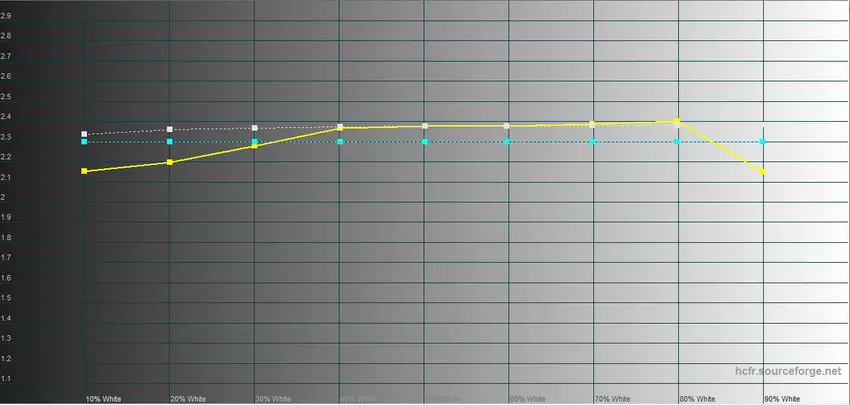This screenshot has height=405, width=850.
Task: Click the "70% White" x-axis label
Action: [612, 398]
